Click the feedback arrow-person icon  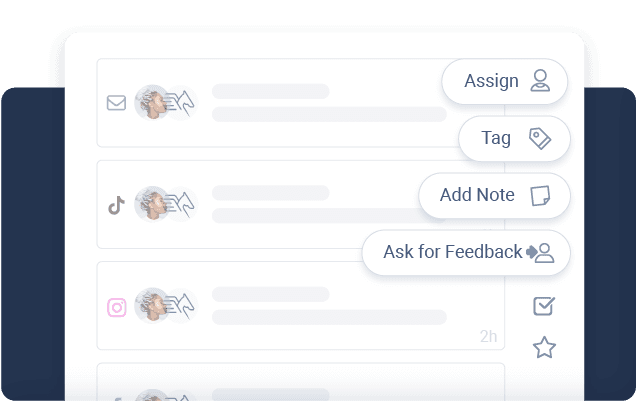[540, 253]
